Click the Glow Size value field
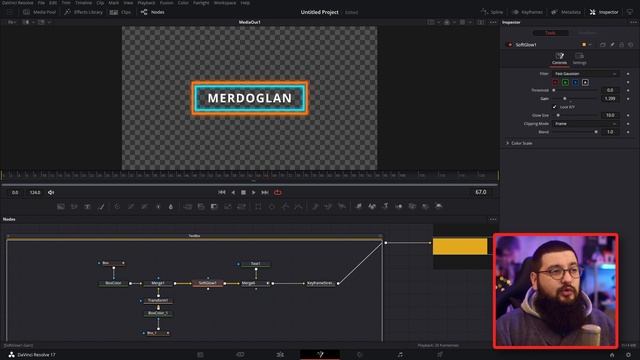Viewport: 640px width, 360px height. pos(610,116)
